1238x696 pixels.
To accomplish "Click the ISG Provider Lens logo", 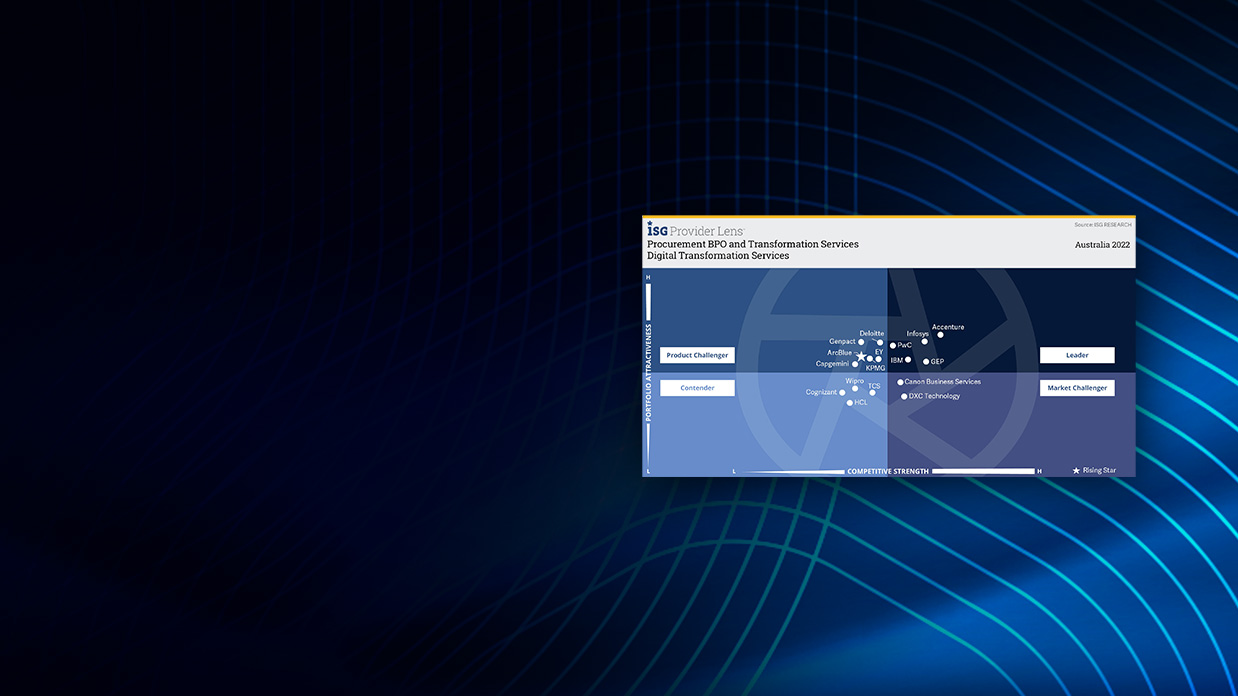I will coord(695,230).
